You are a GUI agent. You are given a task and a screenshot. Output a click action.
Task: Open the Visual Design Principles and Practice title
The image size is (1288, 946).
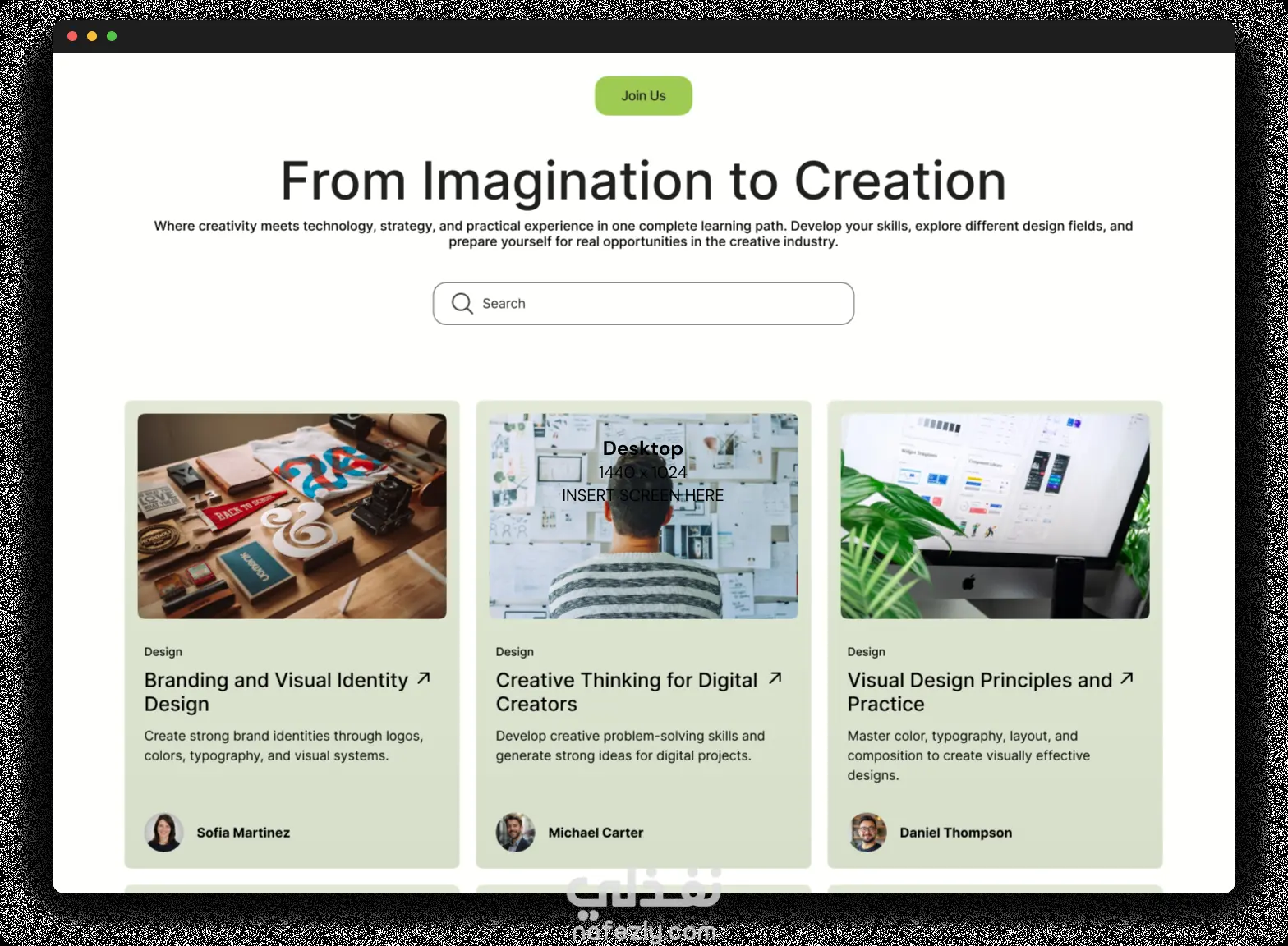[x=979, y=692]
